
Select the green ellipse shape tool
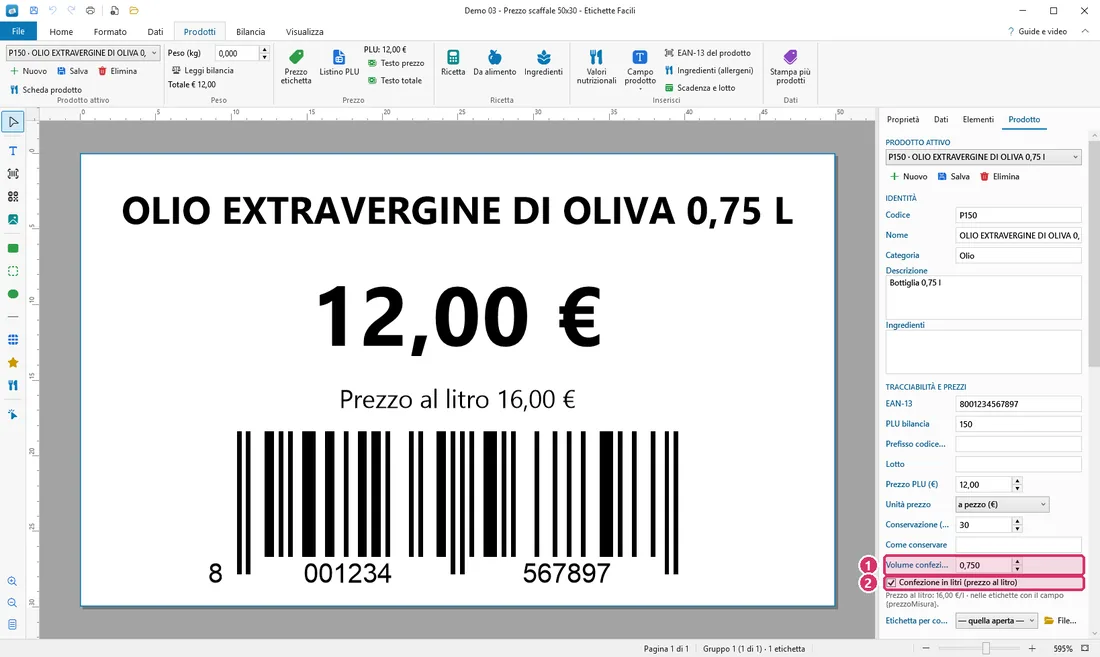coord(13,294)
